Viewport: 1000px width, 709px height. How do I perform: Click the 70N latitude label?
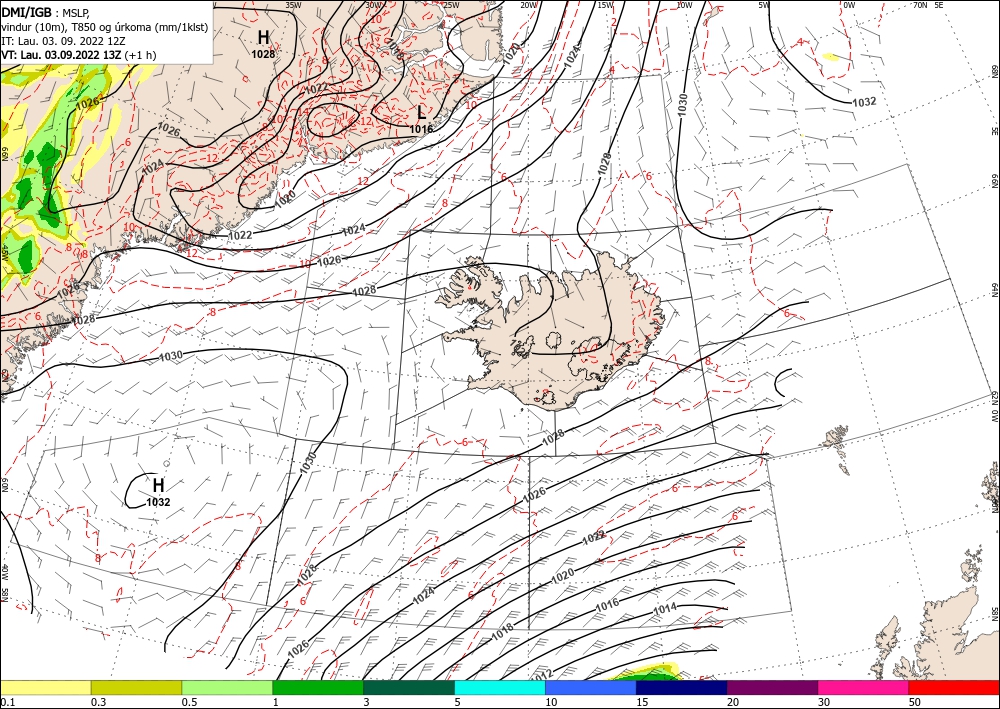[920, 4]
